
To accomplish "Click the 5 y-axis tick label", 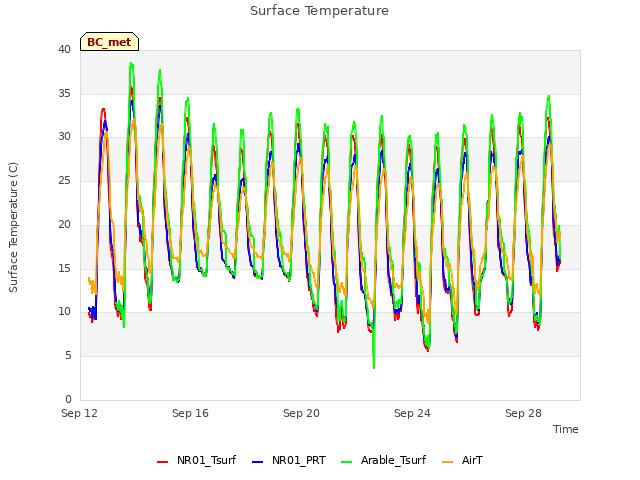I will (x=68, y=356).
